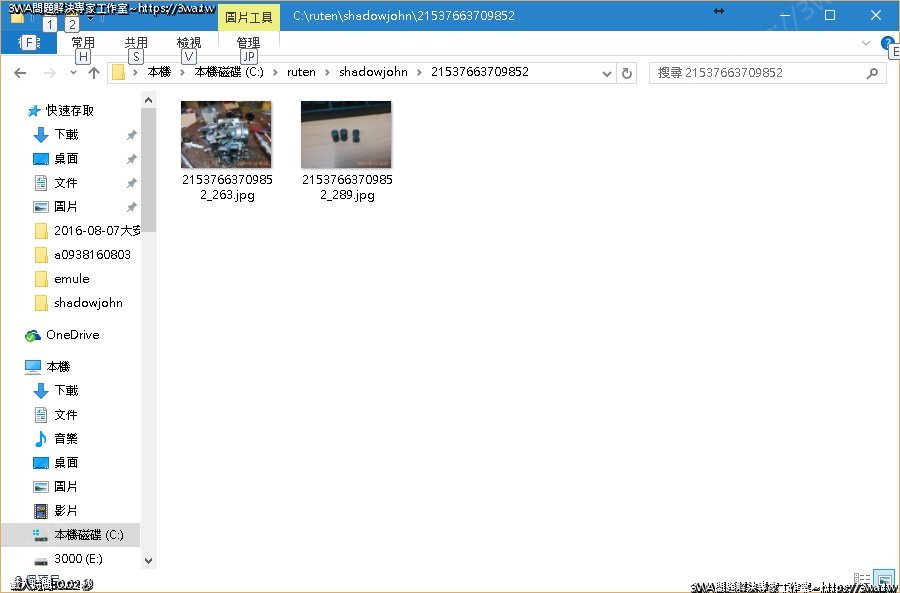The height and width of the screenshot is (593, 900).
Task: Open the 檢視 ribbon tab
Action: point(189,43)
